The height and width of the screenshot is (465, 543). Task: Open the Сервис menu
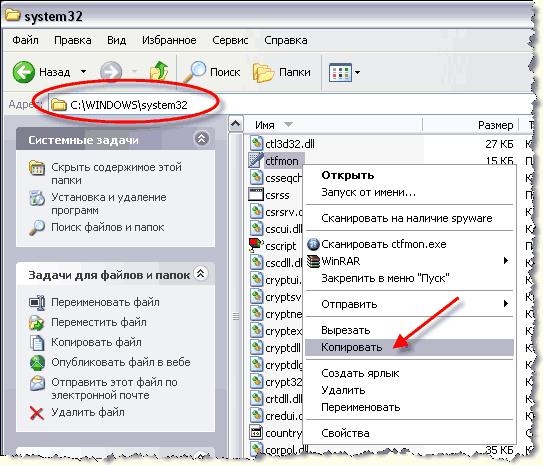(x=230, y=40)
